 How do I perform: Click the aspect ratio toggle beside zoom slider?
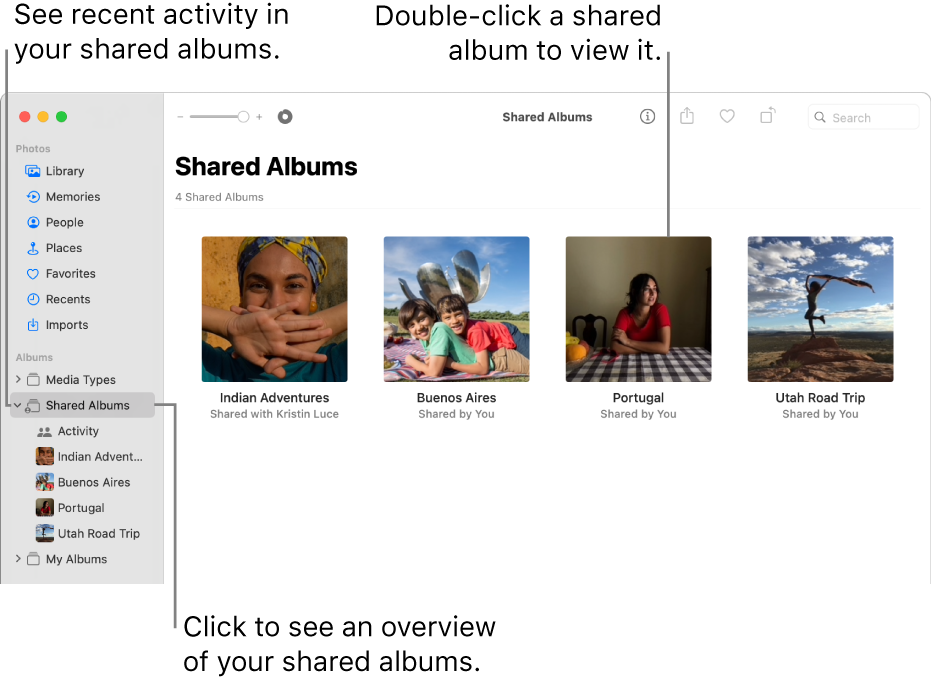[285, 117]
